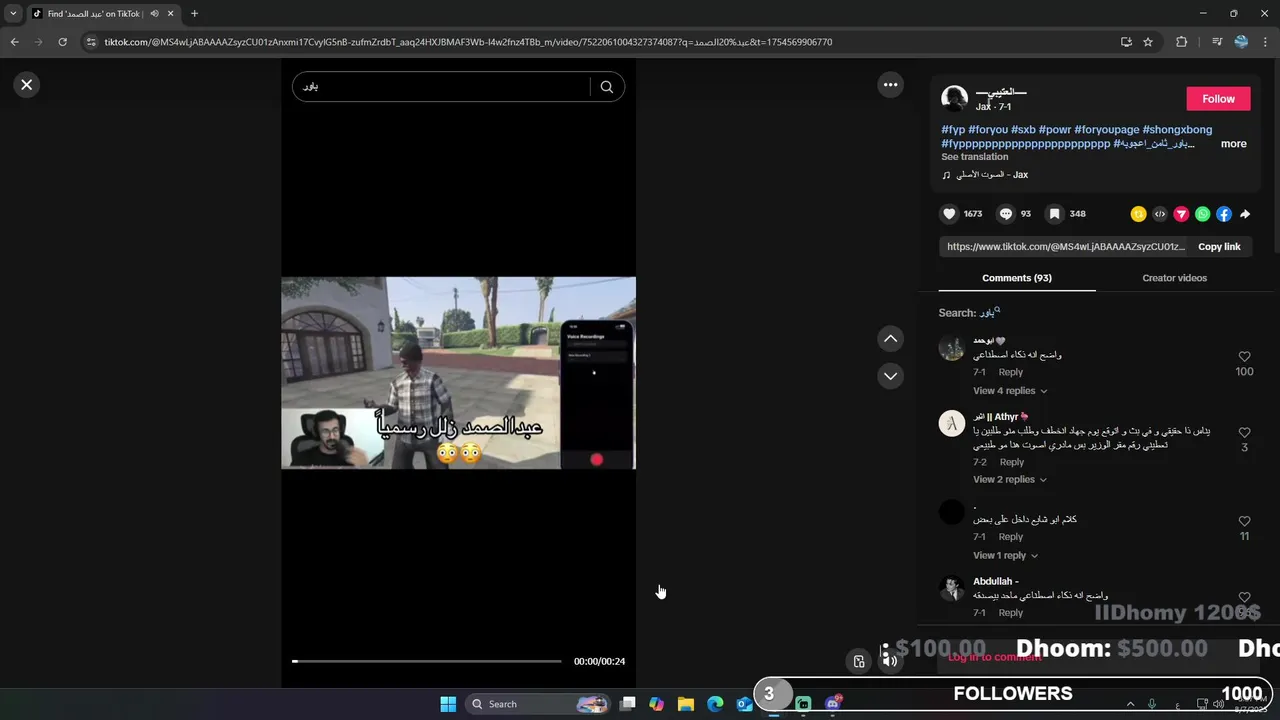
Task: Switch to Comments (93) tab
Action: point(1016,278)
